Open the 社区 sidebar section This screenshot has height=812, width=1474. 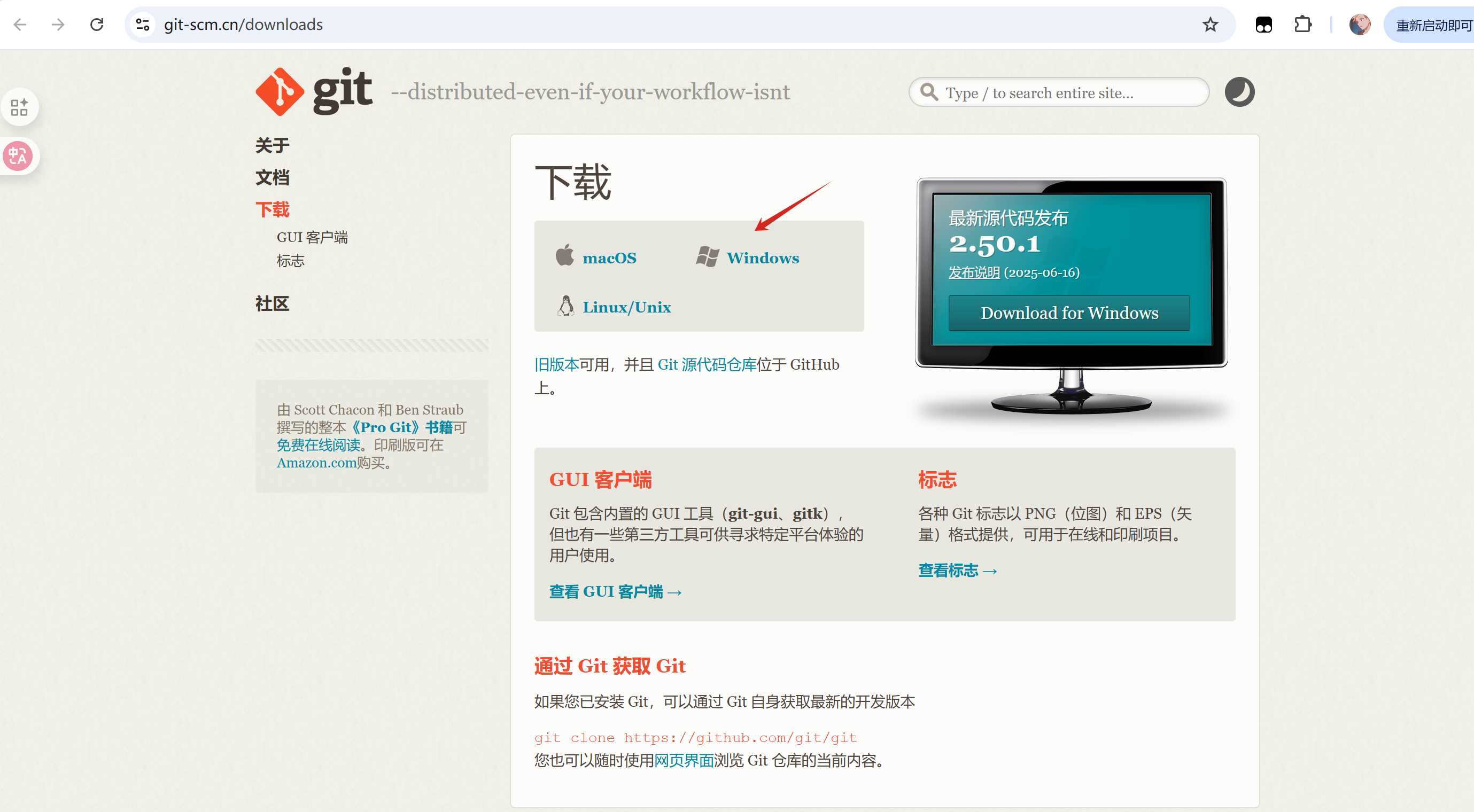point(273,303)
